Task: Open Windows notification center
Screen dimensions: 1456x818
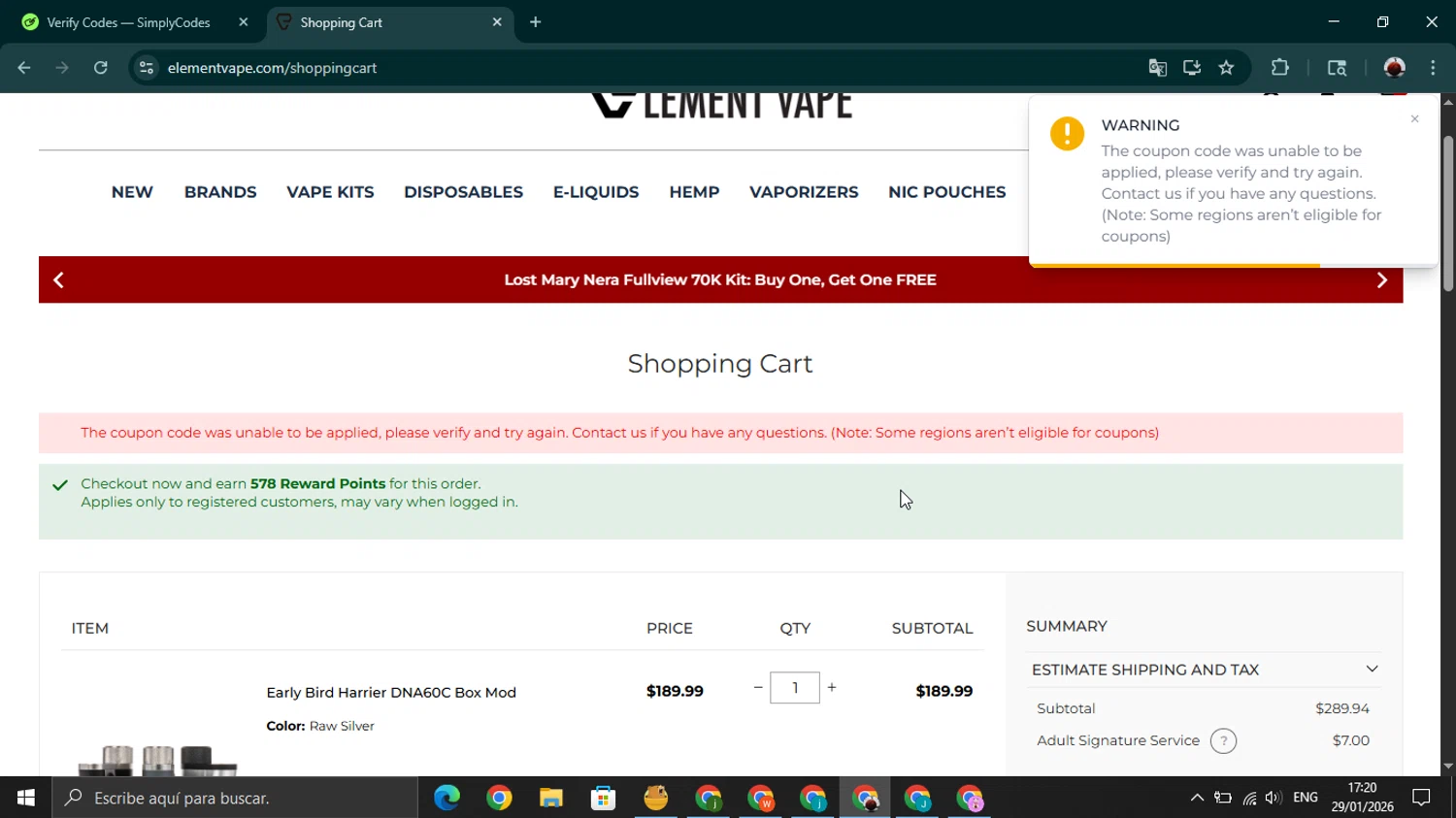Action: click(1421, 798)
